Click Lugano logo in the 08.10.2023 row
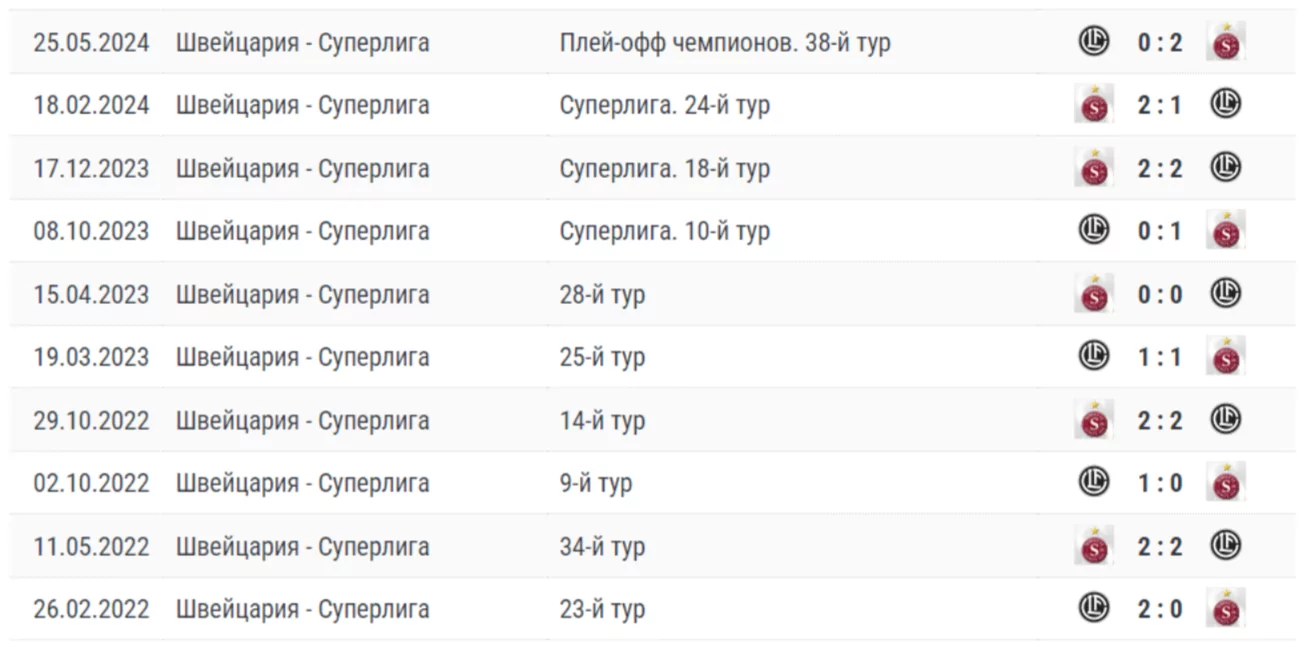Viewport: 1304px width, 648px height. pos(1093,230)
